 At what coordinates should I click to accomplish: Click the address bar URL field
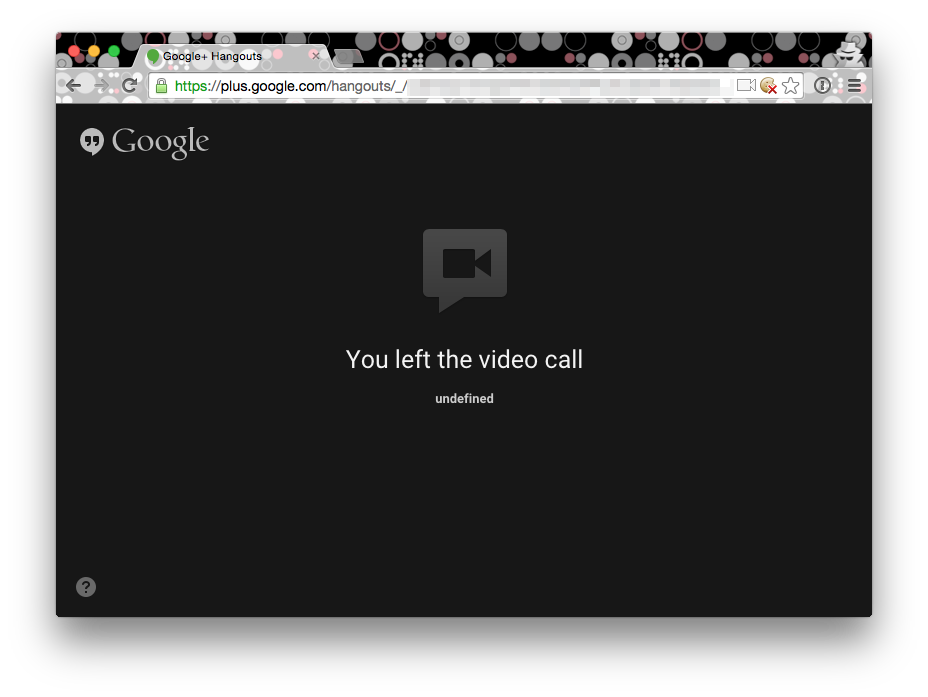(450, 86)
